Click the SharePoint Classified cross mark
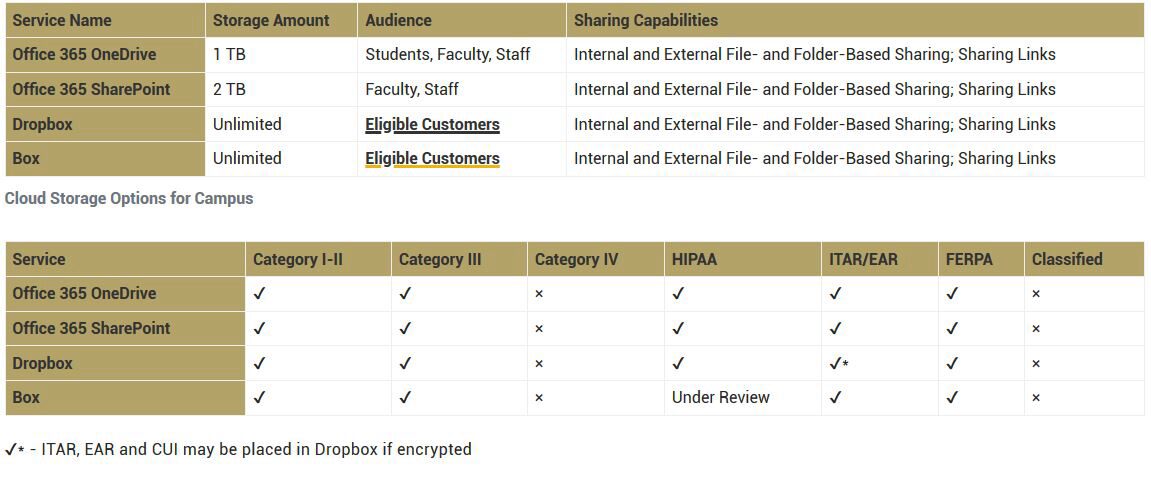 (x=1036, y=329)
